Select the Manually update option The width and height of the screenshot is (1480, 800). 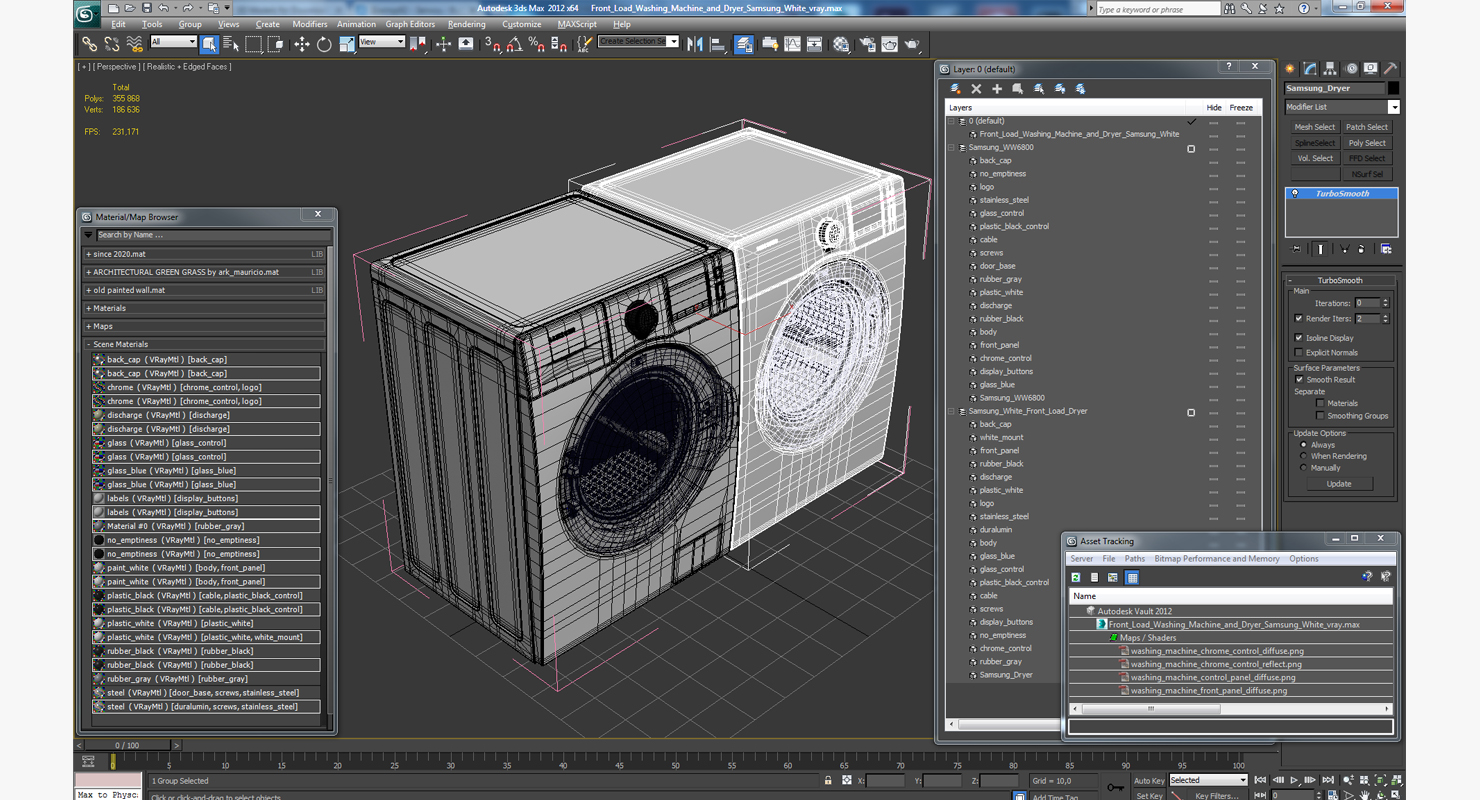point(1303,468)
